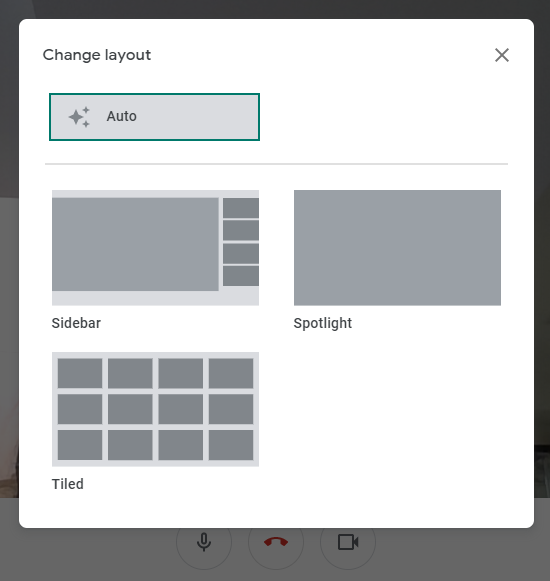Click the Auto text label

(122, 116)
